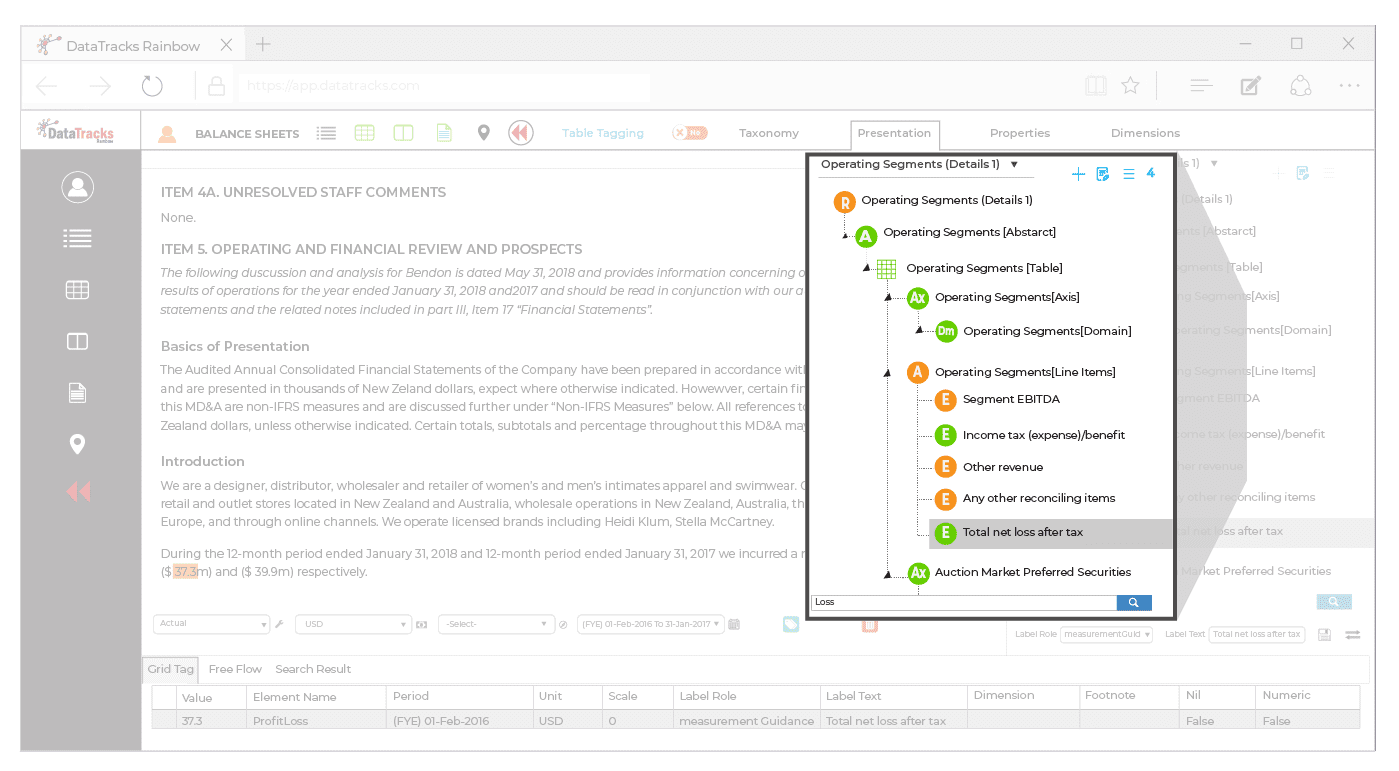Select the green grid table icon in toolbar
This screenshot has width=1399, height=771.
coord(364,133)
